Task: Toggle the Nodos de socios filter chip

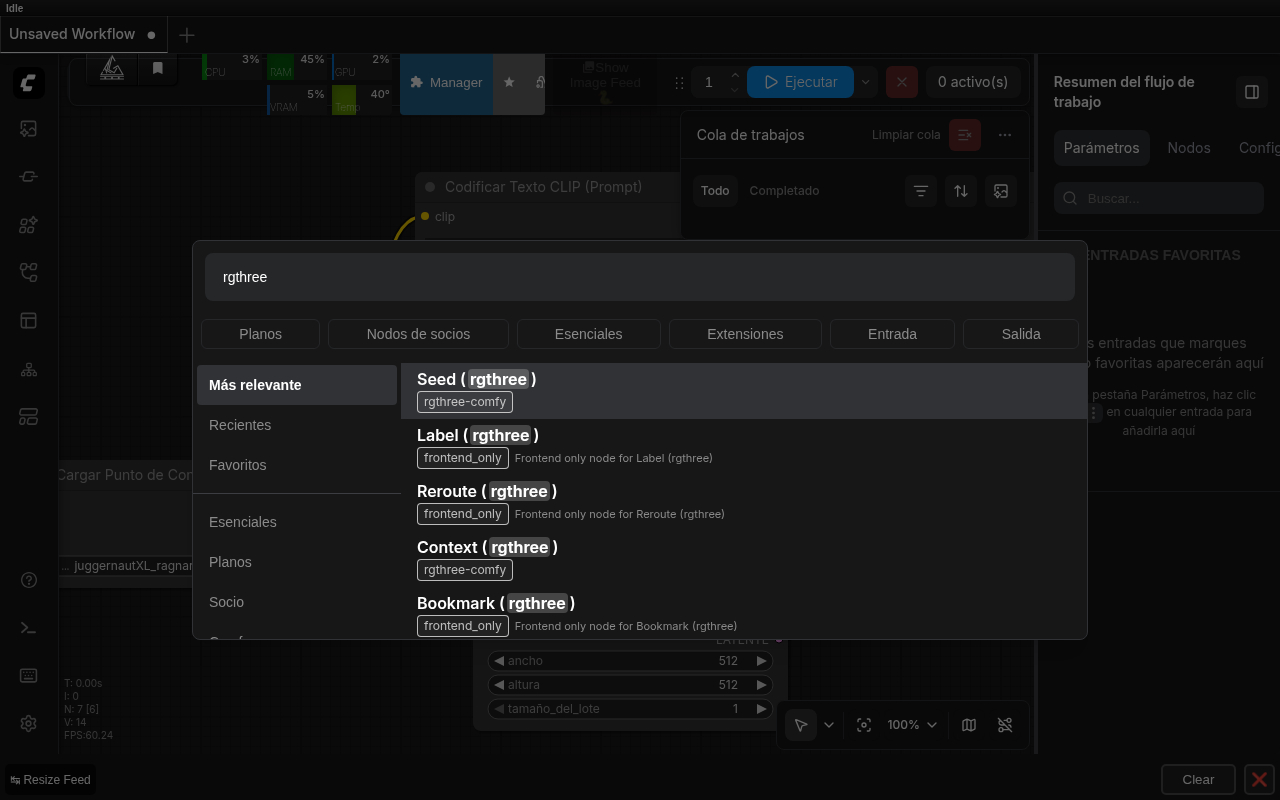Action: click(x=418, y=334)
